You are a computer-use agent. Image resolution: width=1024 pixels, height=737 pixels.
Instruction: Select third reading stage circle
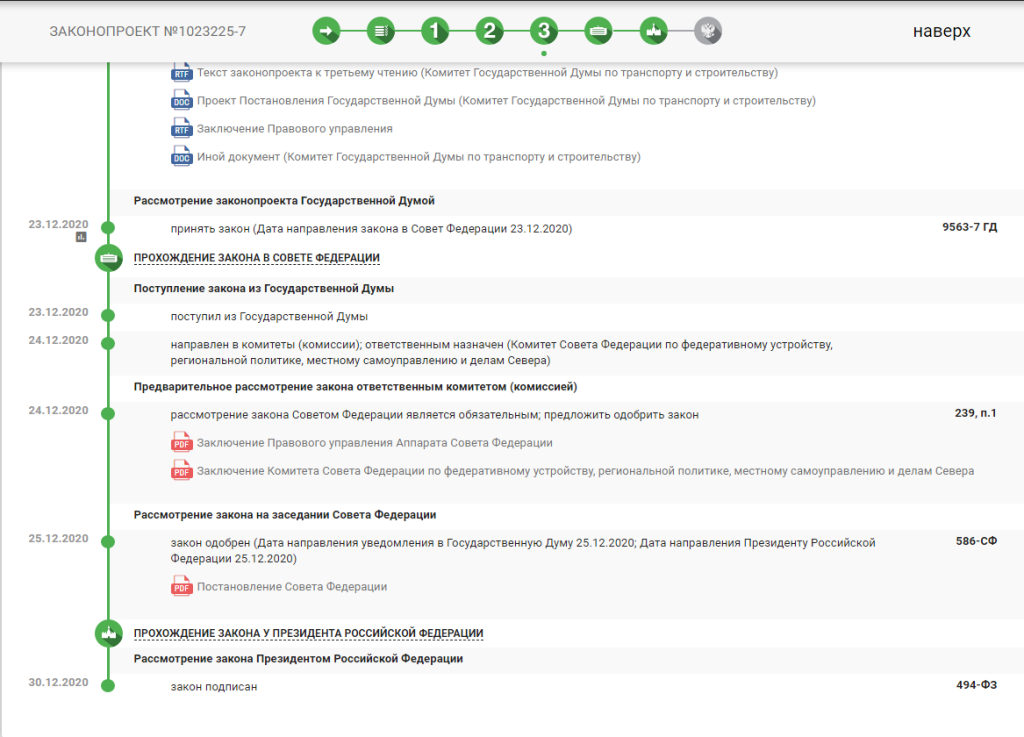(x=543, y=31)
